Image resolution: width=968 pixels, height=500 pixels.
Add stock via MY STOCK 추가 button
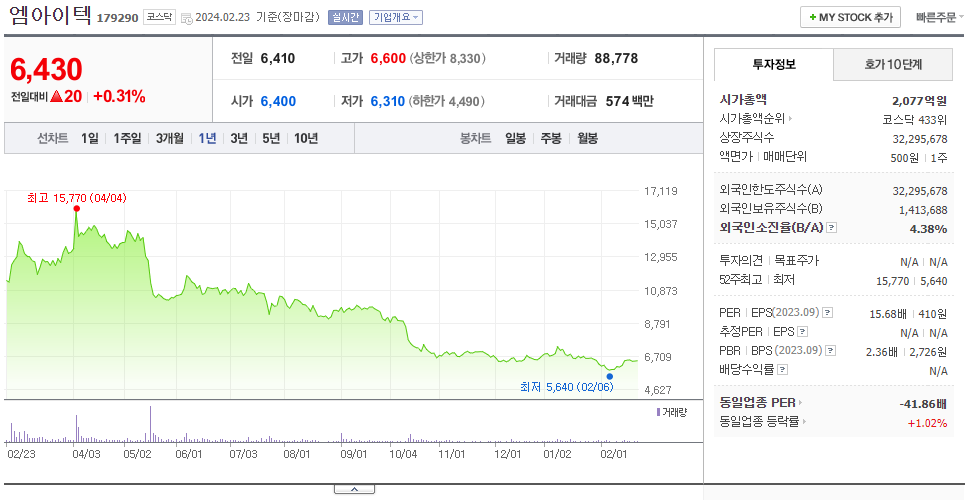850,17
